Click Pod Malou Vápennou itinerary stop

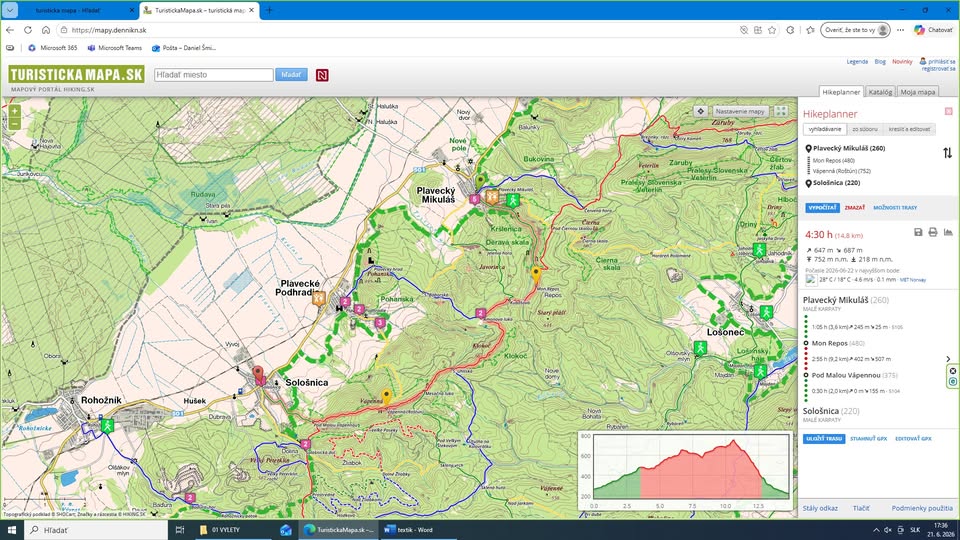(x=846, y=375)
